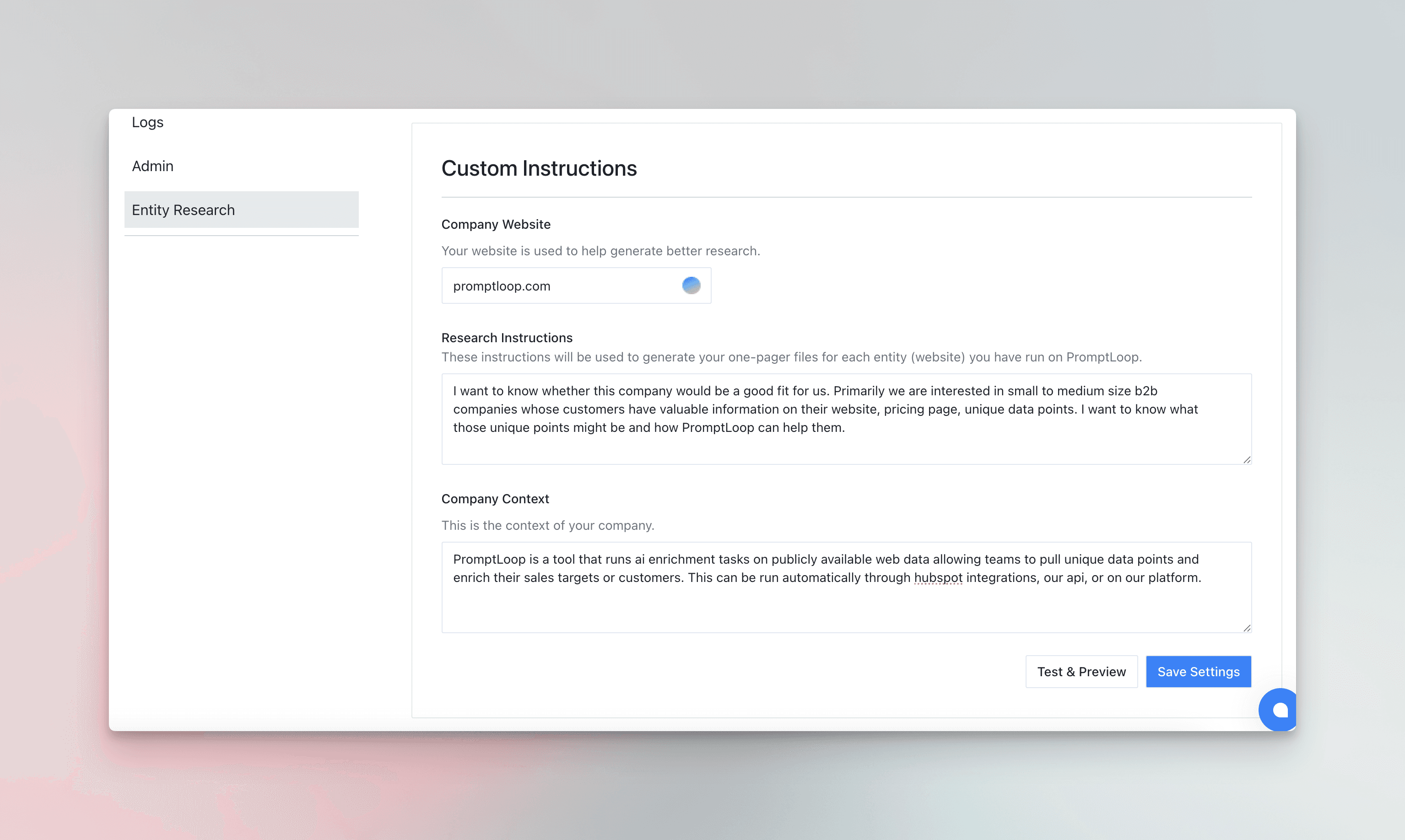
Task: Click the Custom Instructions heading
Action: click(539, 169)
